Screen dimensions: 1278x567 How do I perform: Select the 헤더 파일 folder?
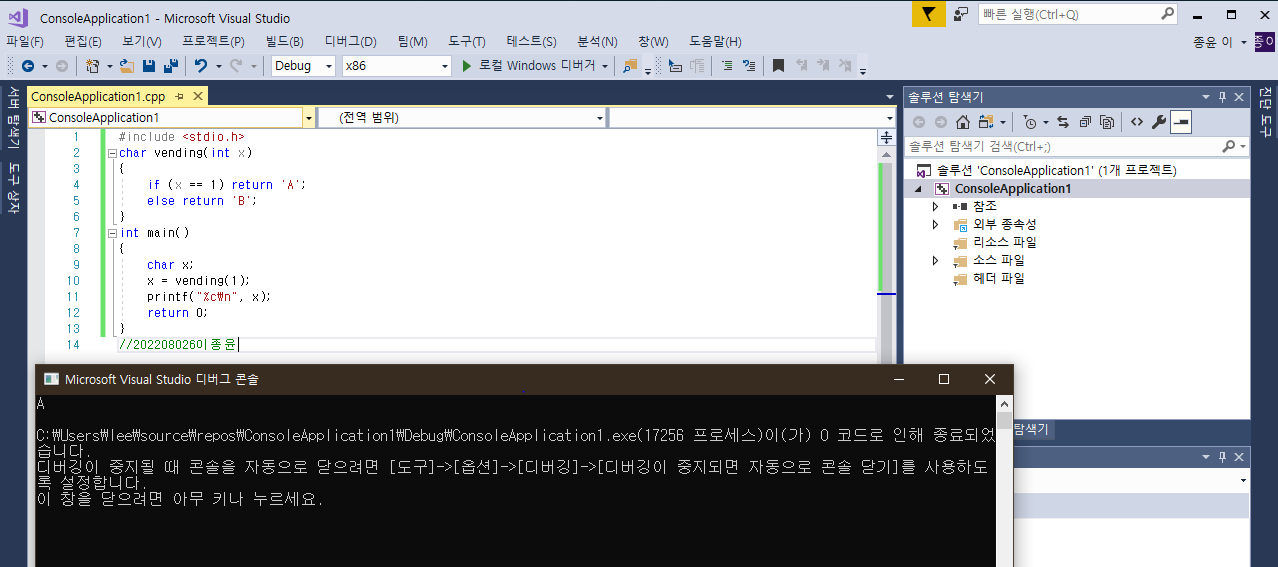pyautogui.click(x=998, y=278)
